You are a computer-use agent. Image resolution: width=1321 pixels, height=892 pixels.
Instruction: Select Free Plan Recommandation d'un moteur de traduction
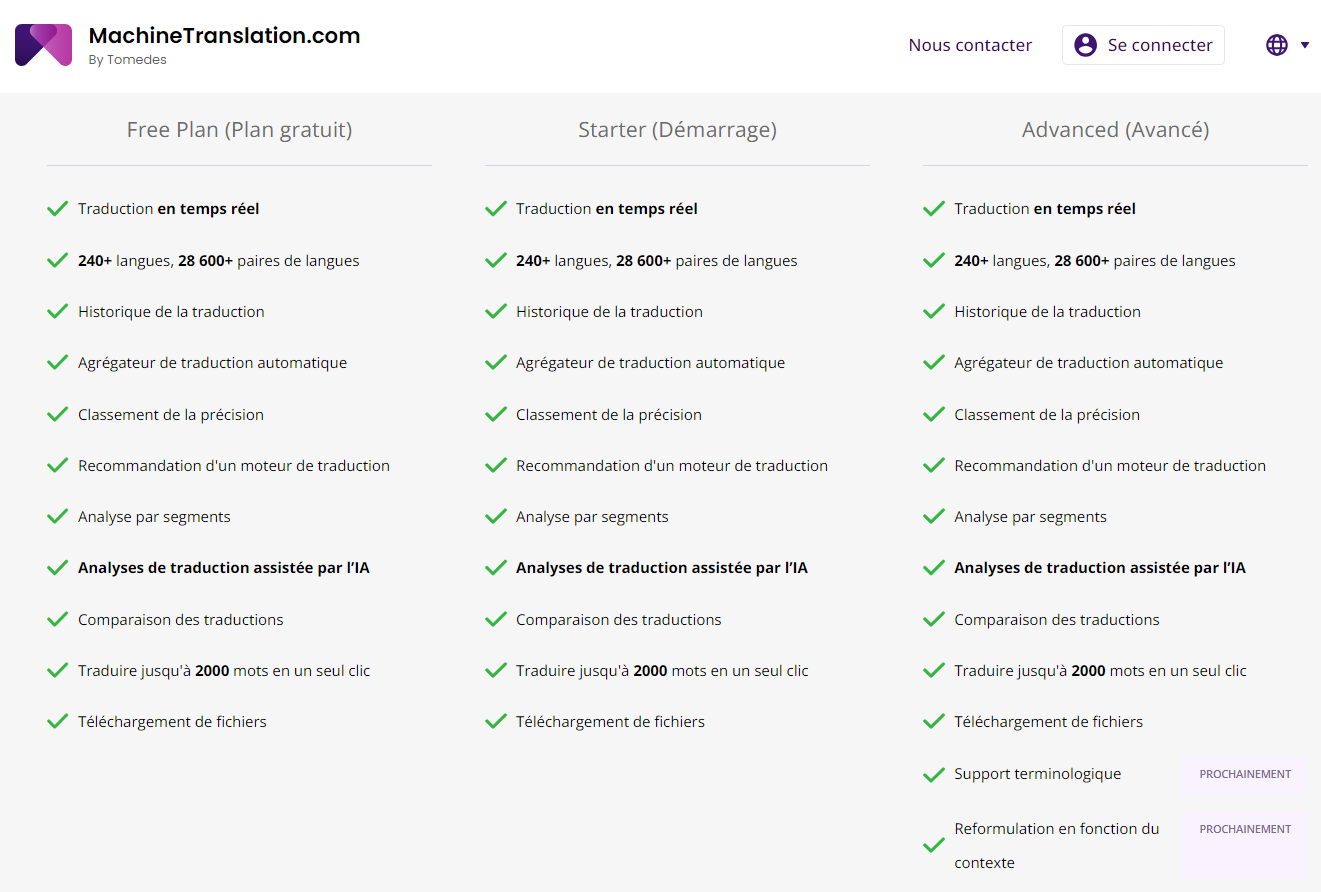click(x=234, y=466)
